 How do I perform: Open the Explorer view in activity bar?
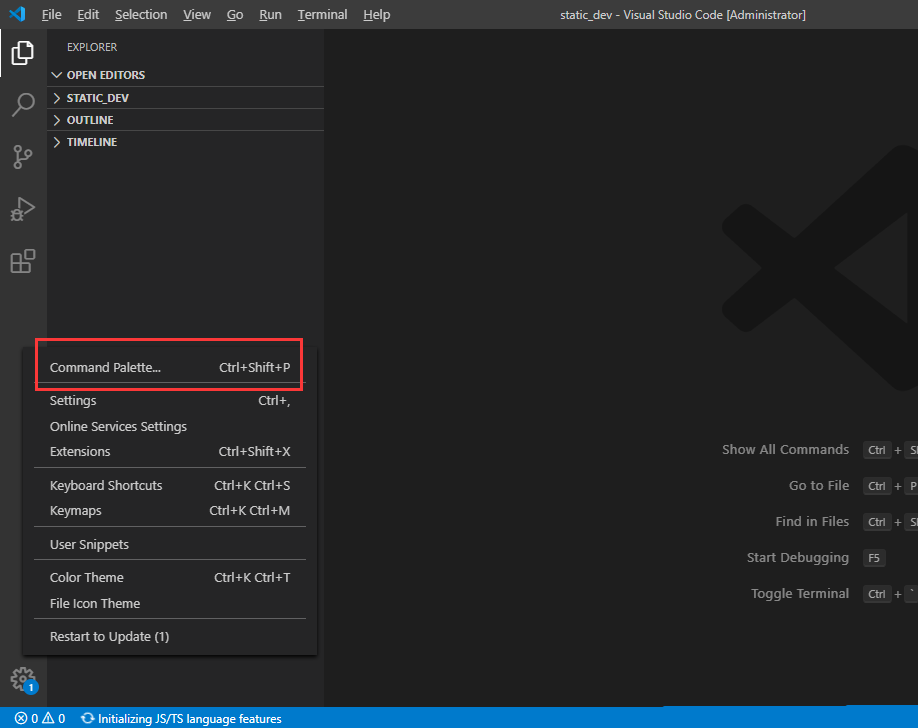(23, 53)
